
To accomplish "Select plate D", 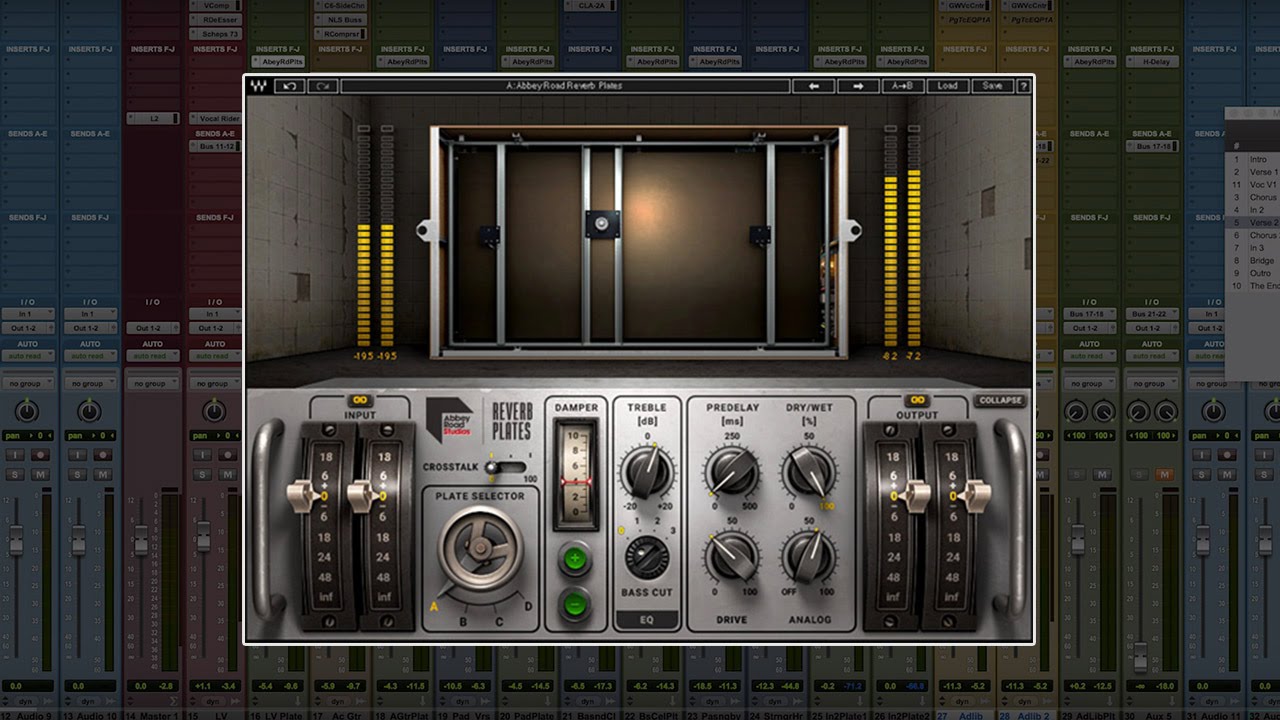I will (528, 606).
